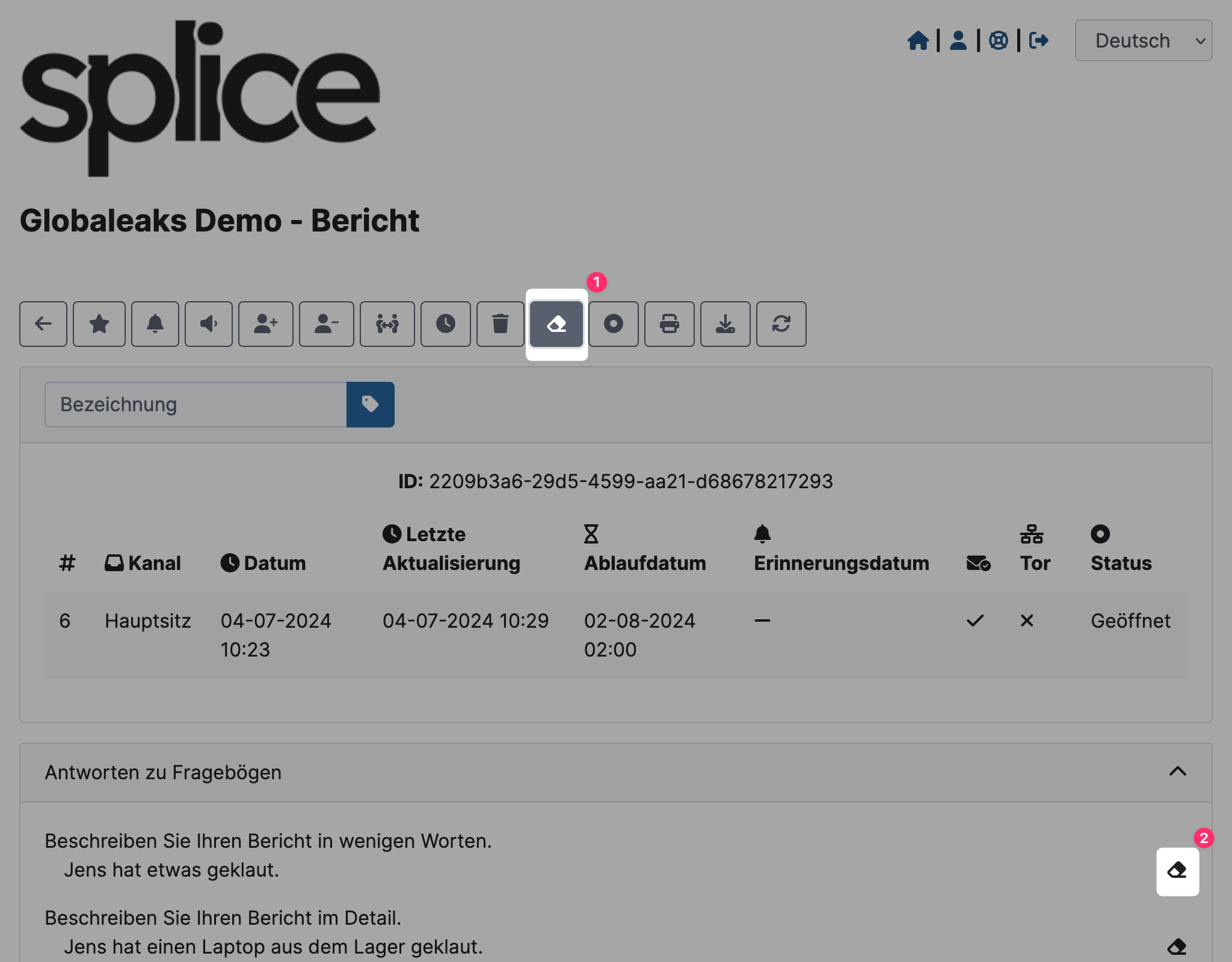
Task: Toggle the notification bell for report
Action: [x=155, y=324]
